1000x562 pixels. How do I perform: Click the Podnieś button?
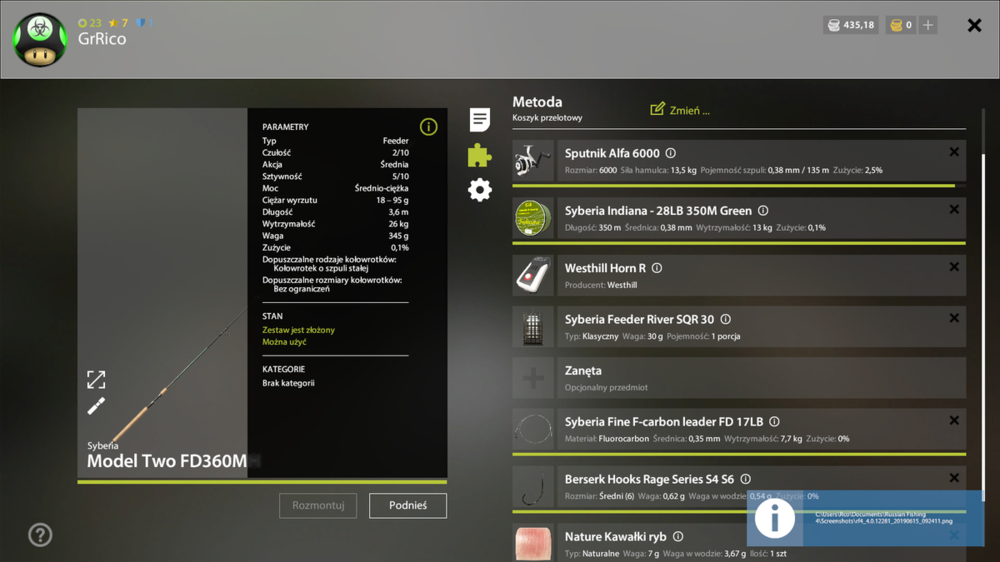pos(408,505)
